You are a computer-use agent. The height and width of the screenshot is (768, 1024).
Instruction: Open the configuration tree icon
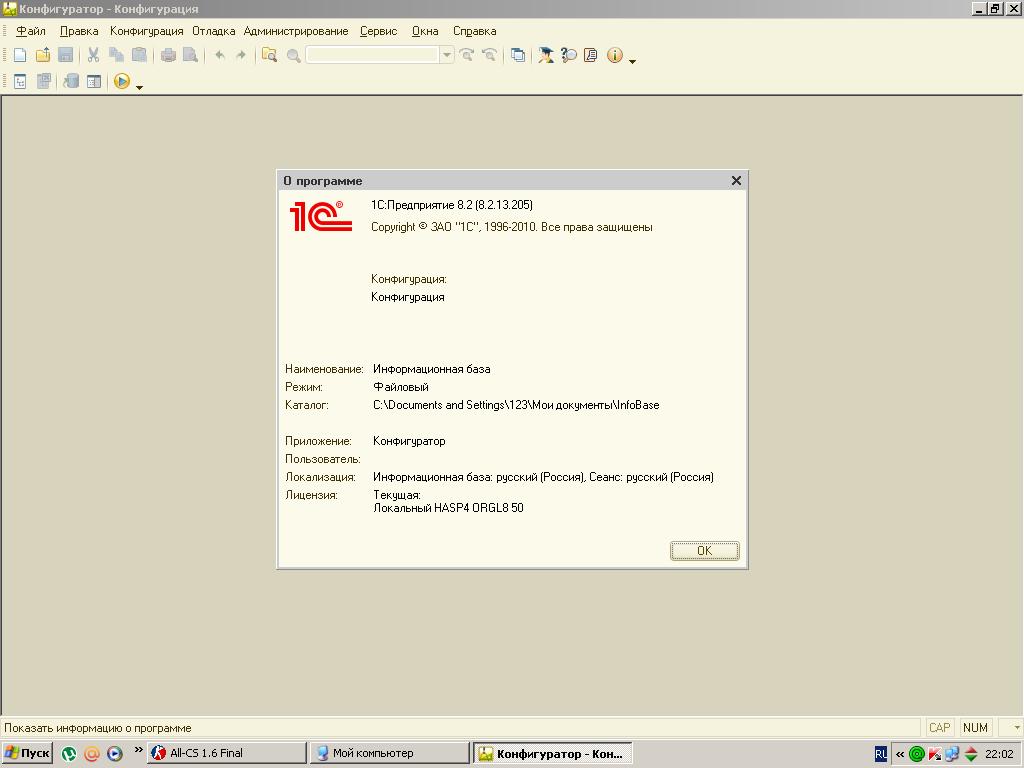click(x=20, y=82)
